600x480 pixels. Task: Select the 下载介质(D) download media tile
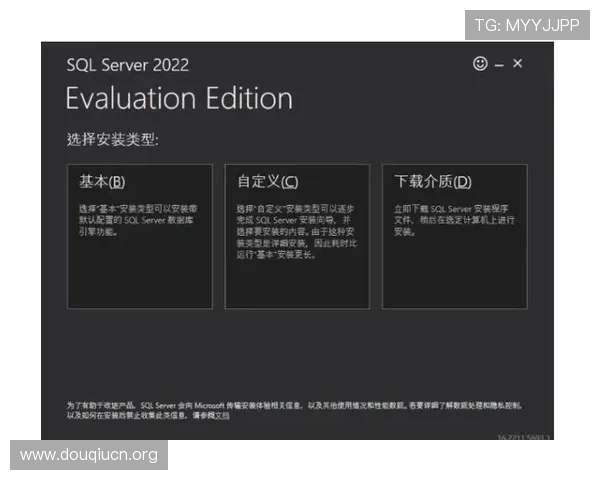click(455, 237)
